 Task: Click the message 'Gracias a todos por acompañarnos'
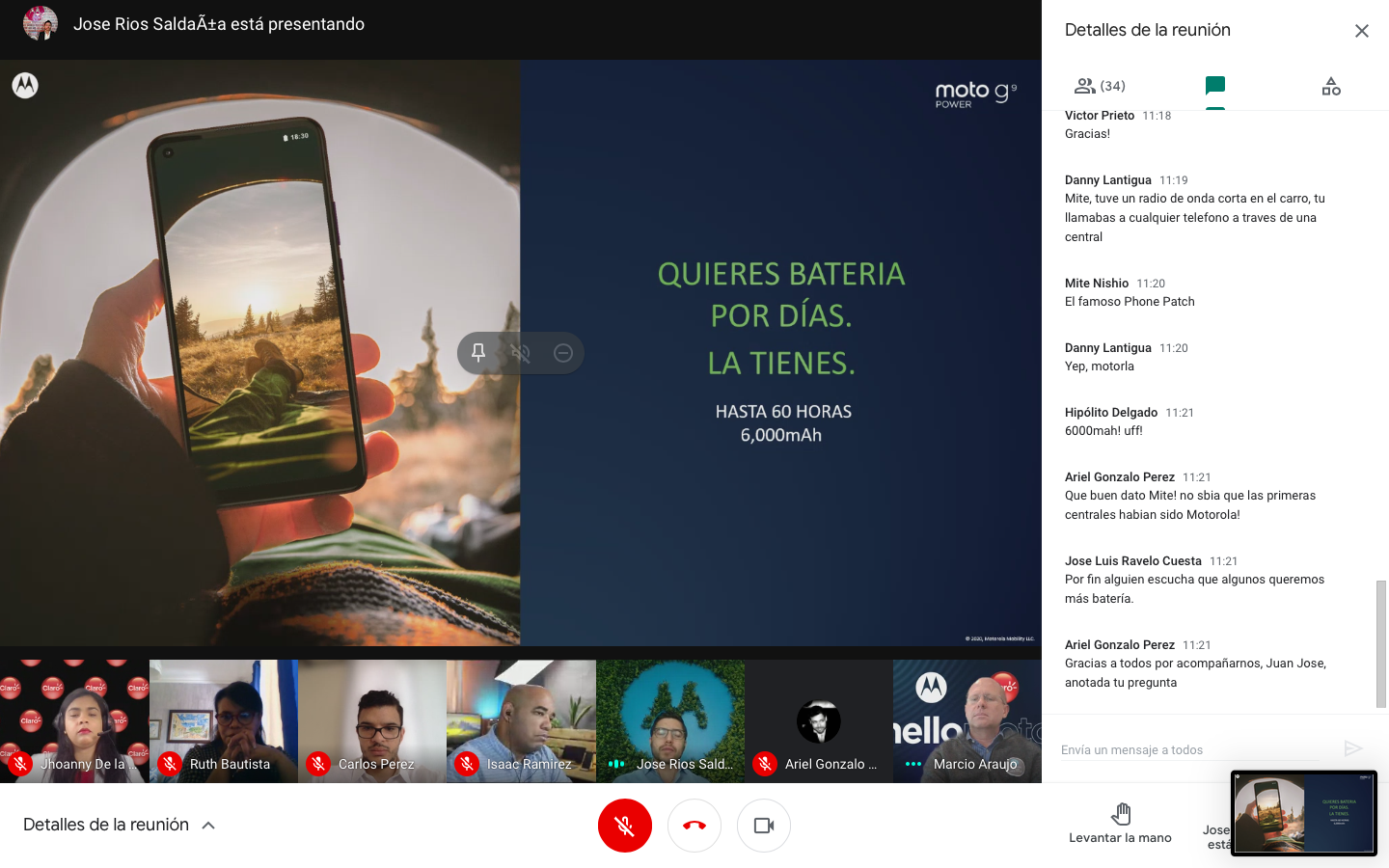tap(1196, 673)
